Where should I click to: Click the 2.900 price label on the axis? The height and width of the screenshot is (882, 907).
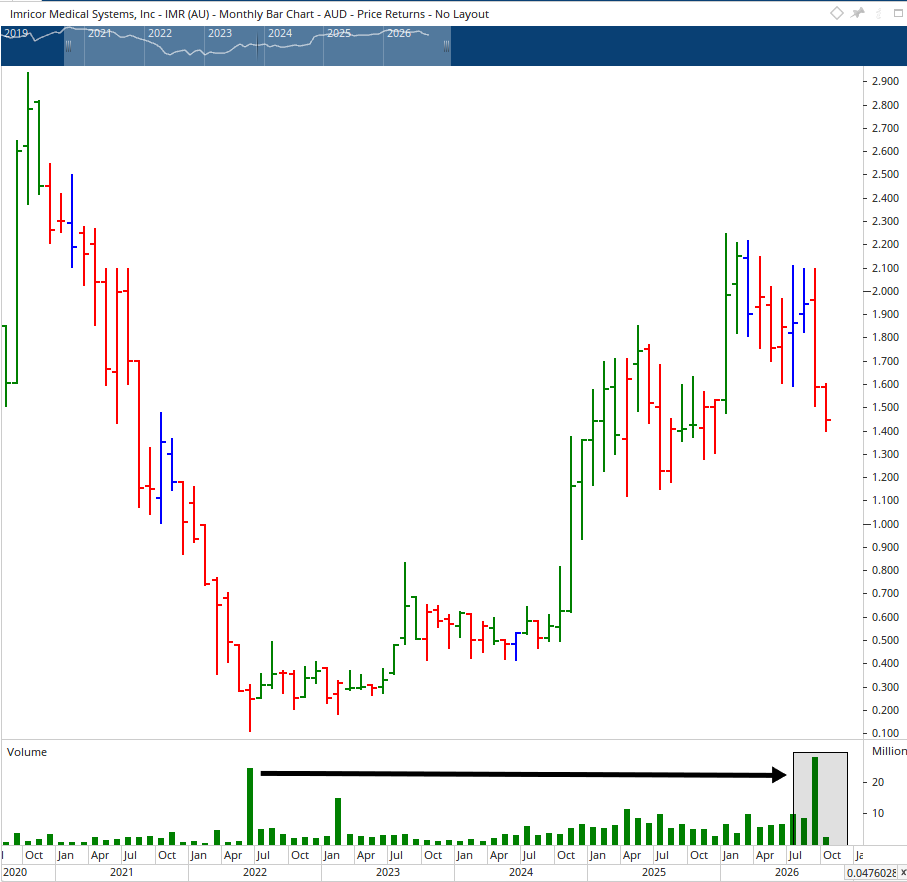(885, 81)
